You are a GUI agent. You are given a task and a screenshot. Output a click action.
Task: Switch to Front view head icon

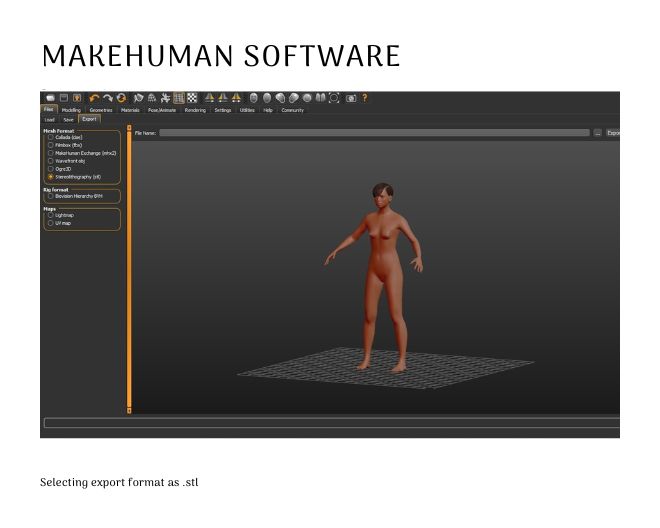(x=253, y=98)
